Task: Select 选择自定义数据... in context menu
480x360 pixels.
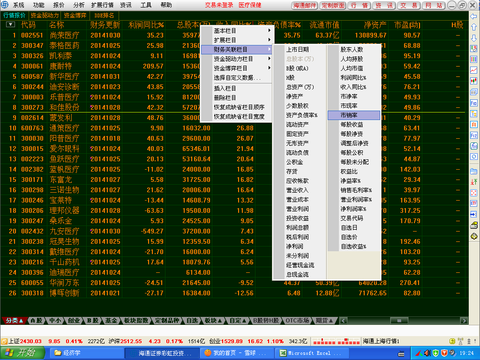Action: (x=237, y=77)
